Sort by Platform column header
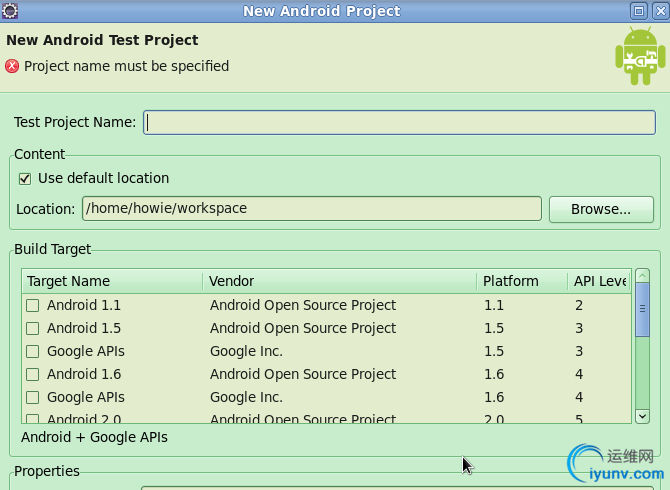 (522, 281)
